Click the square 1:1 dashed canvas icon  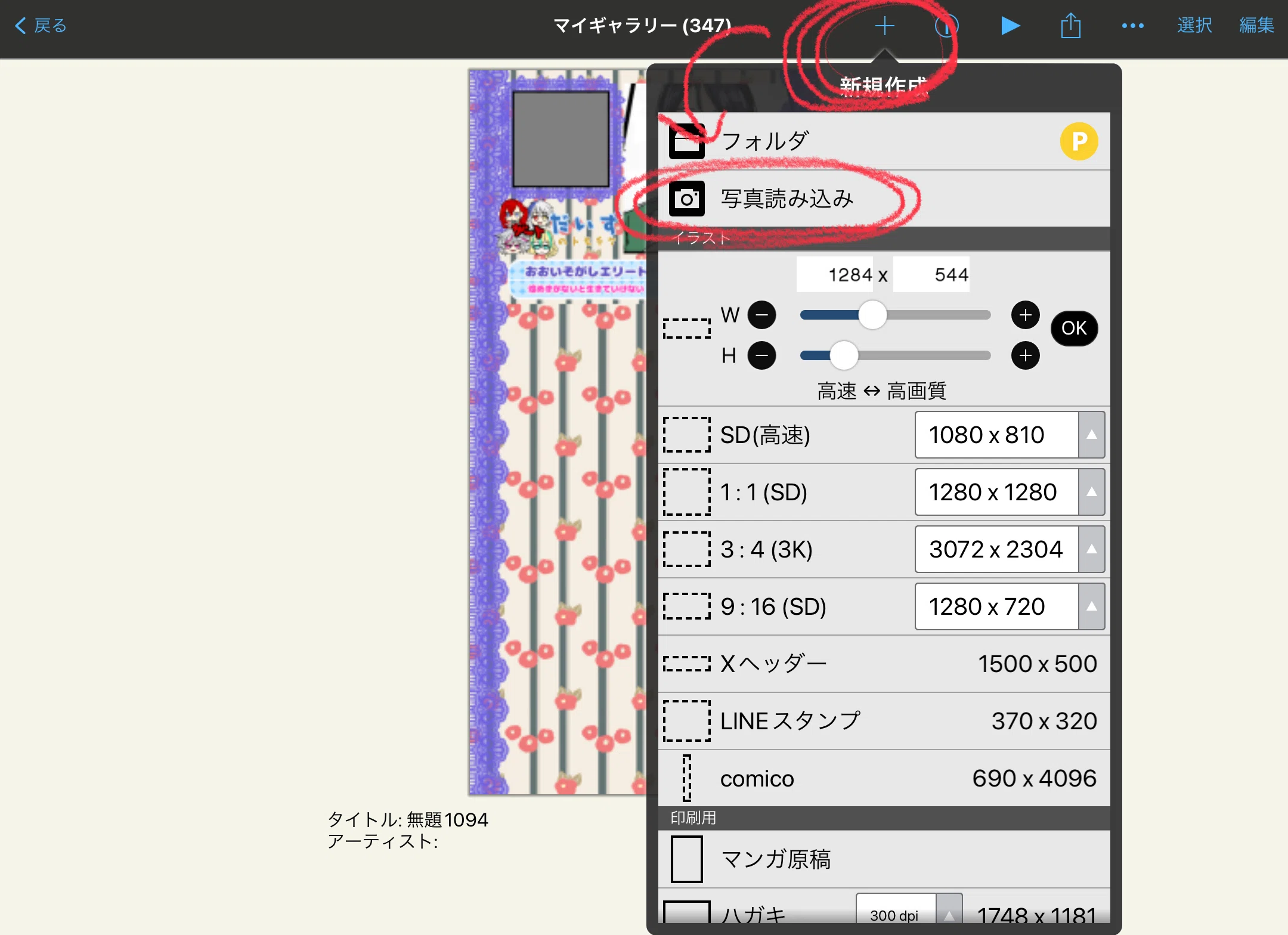click(x=687, y=492)
